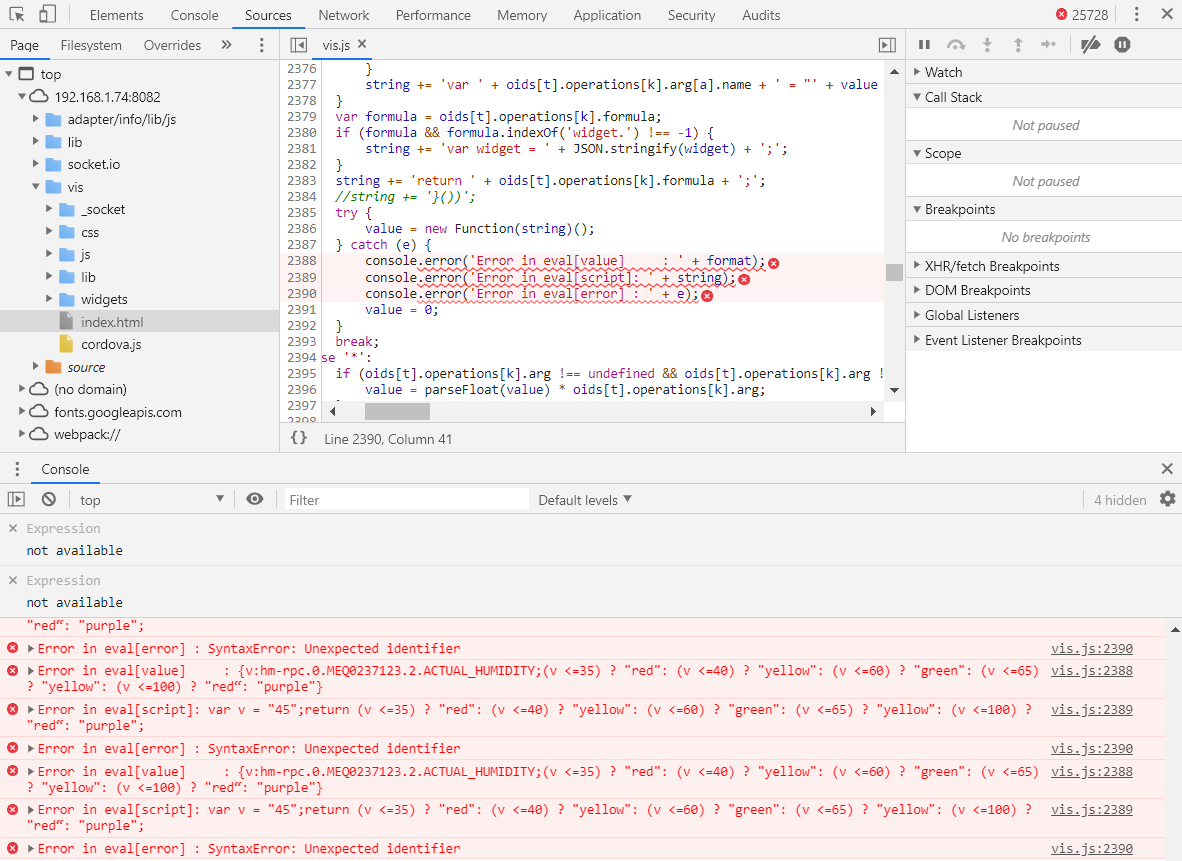Click the console Filter input field
1182x861 pixels.
pos(406,500)
